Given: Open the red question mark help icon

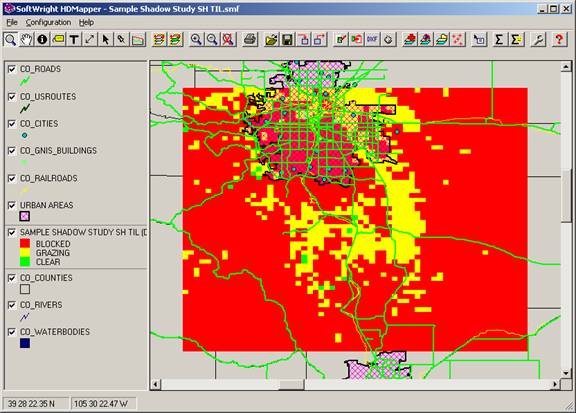Looking at the screenshot, I should pyautogui.click(x=559, y=39).
